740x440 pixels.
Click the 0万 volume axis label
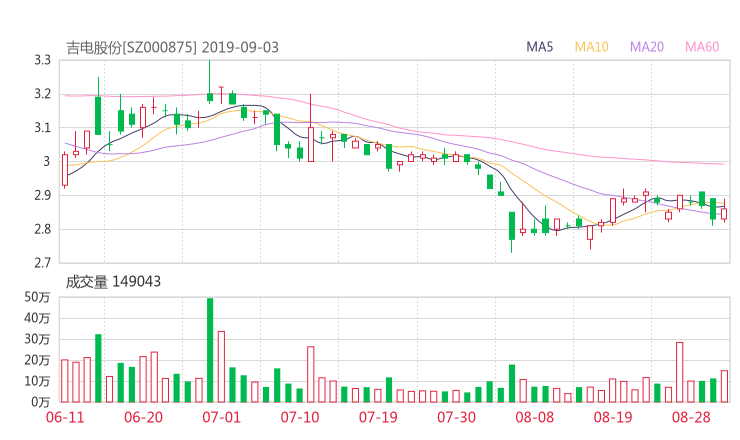click(41, 402)
